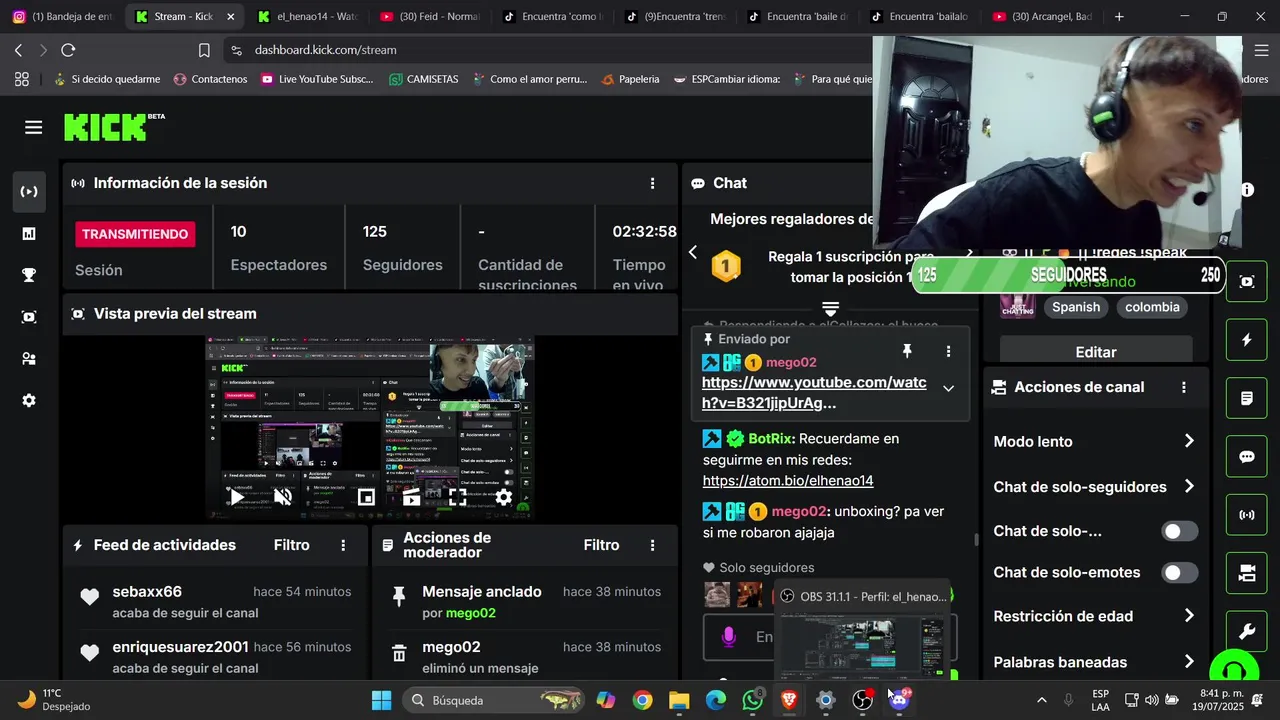Switch to the Feid YouTube tab
Viewport: 1280px width, 720px height.
[430, 17]
